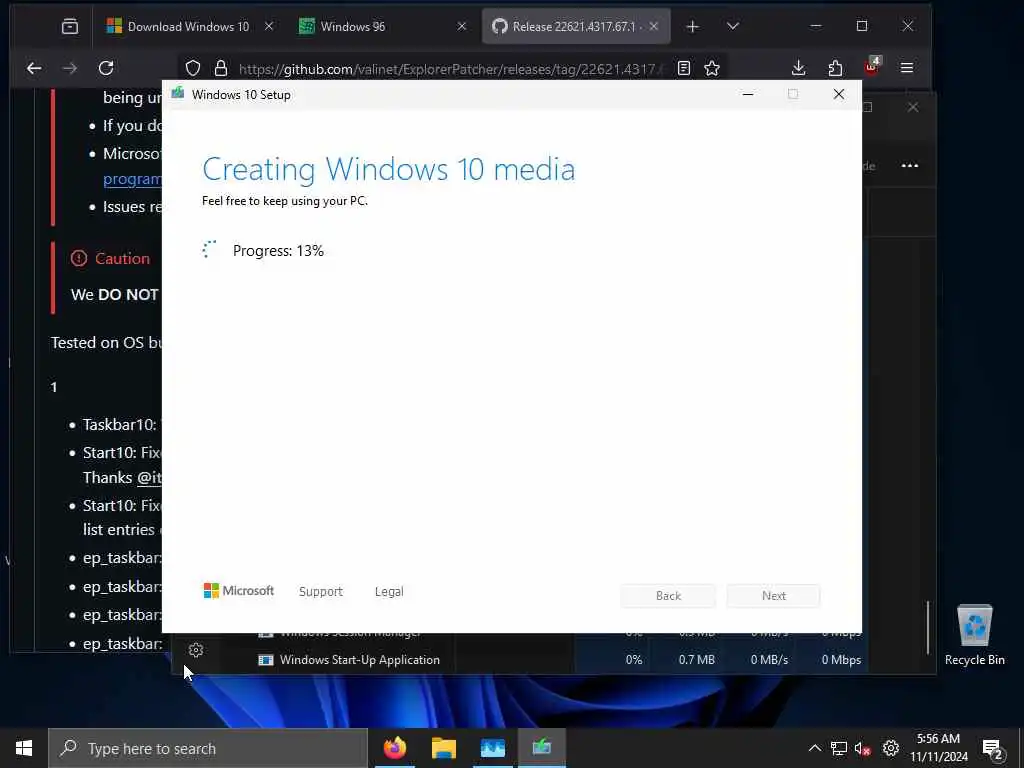Screen dimensions: 1024x768
Task: Click the settings gear tray icon
Action: tap(891, 748)
